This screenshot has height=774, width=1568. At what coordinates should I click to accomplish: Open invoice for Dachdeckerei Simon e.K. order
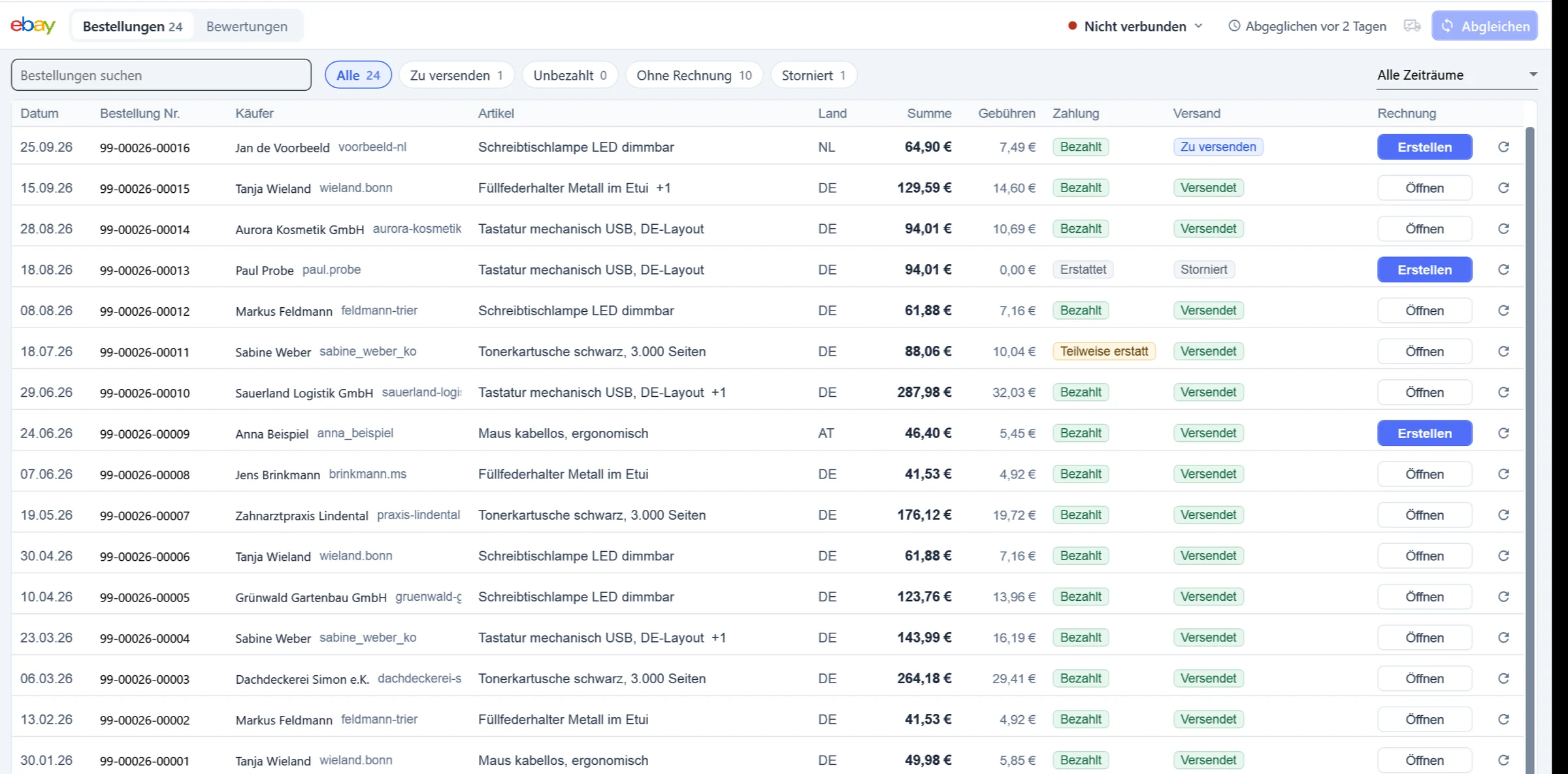(1424, 679)
